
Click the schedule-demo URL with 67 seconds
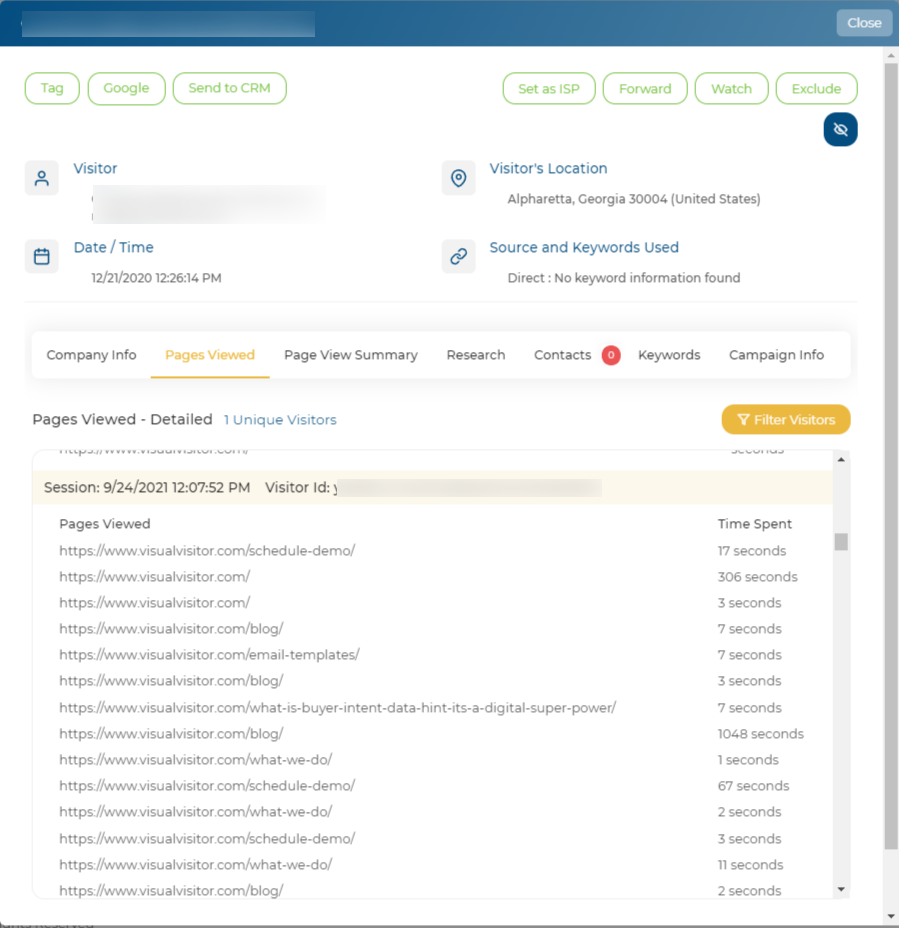(207, 786)
